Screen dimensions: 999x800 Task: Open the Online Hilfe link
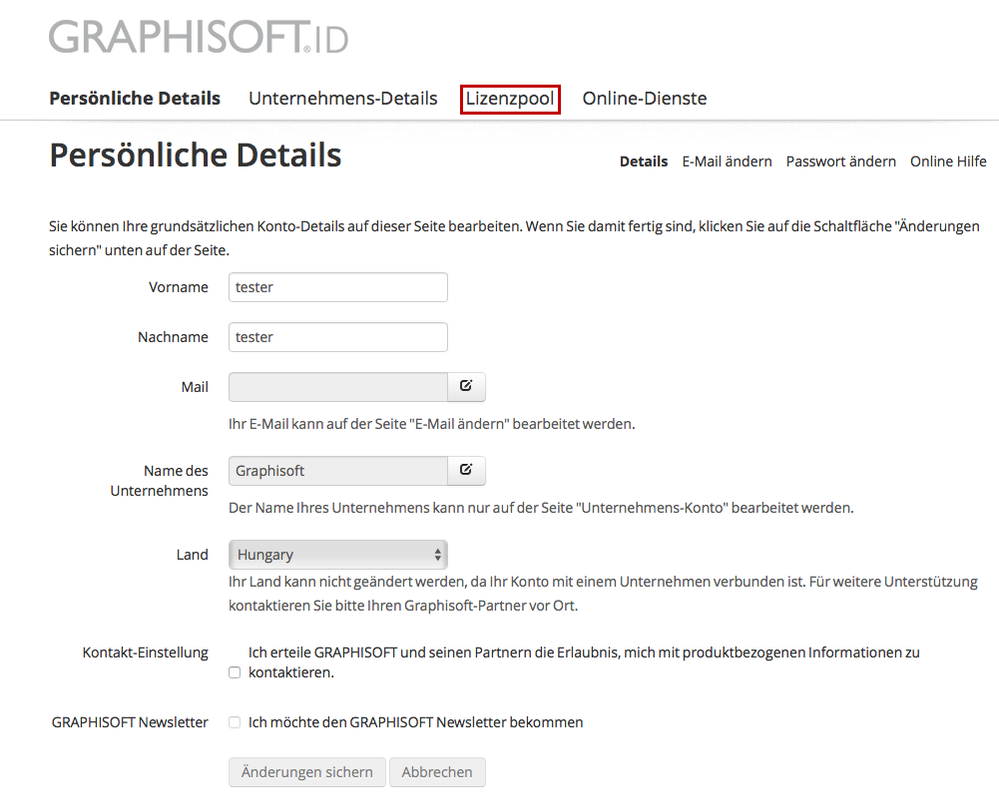(x=948, y=161)
